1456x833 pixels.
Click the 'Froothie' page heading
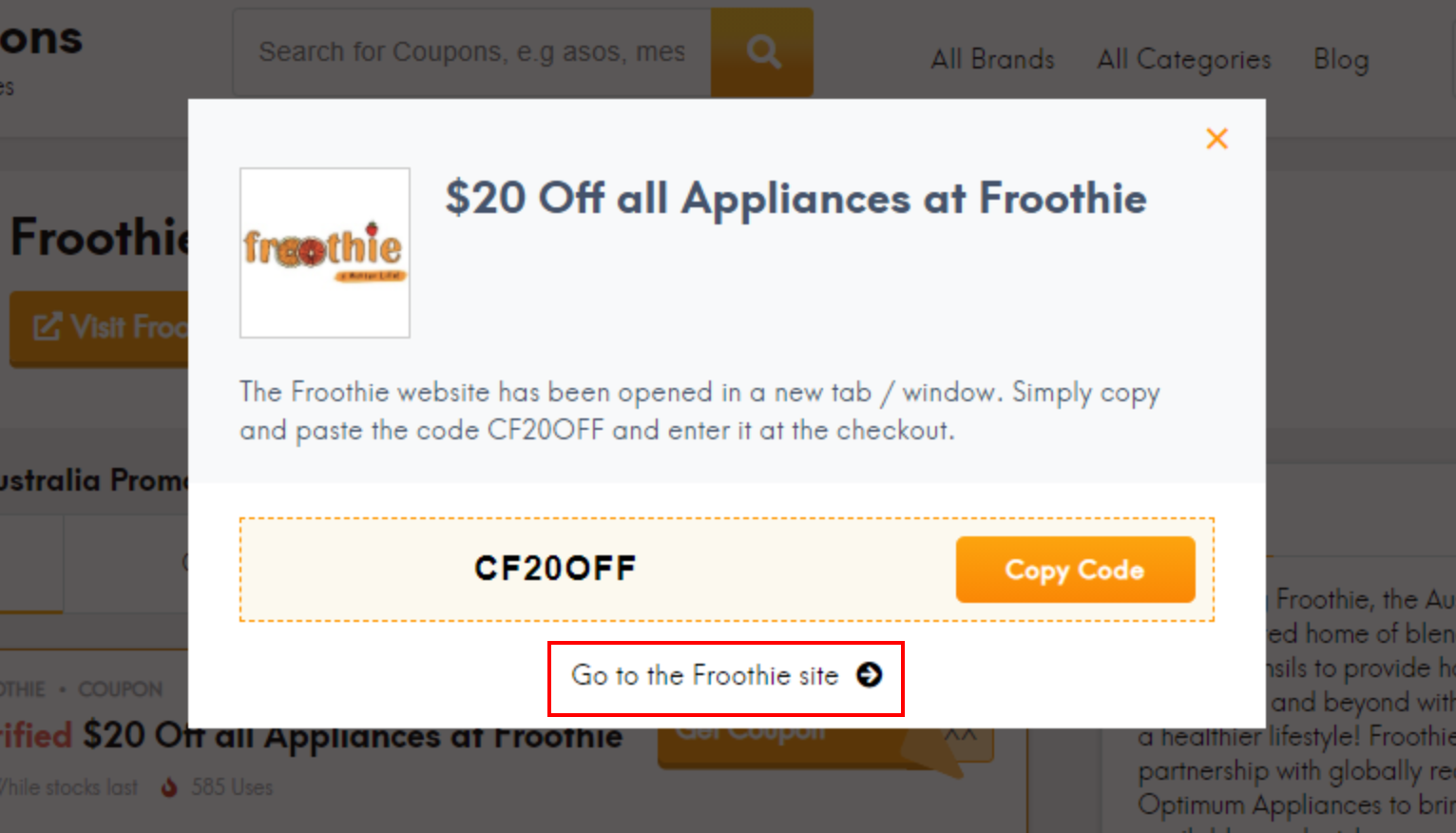[x=99, y=238]
